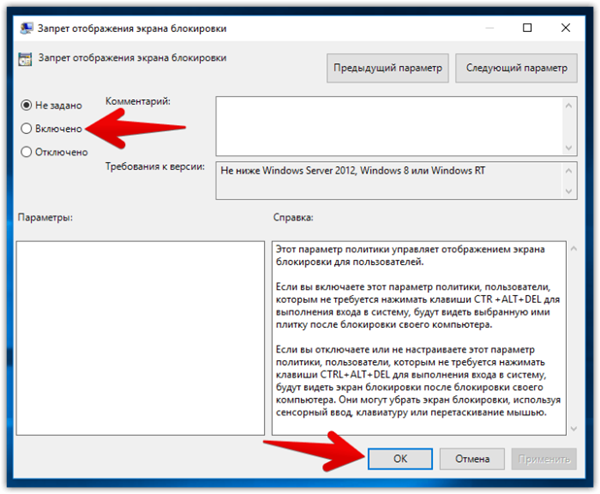The height and width of the screenshot is (494, 600).
Task: Click the 'Требования к версии:' label
Action: [x=155, y=167]
